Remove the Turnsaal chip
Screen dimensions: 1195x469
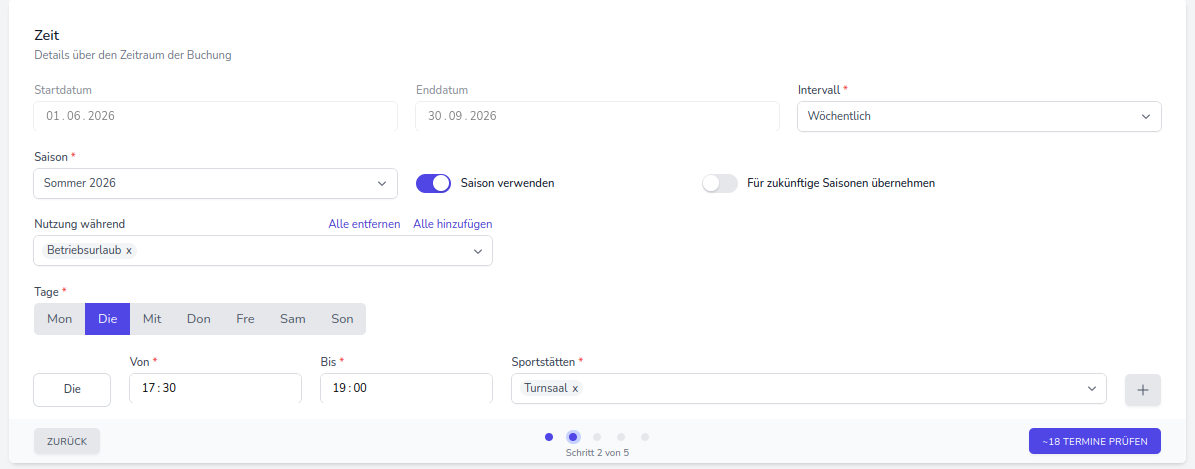[x=575, y=388]
